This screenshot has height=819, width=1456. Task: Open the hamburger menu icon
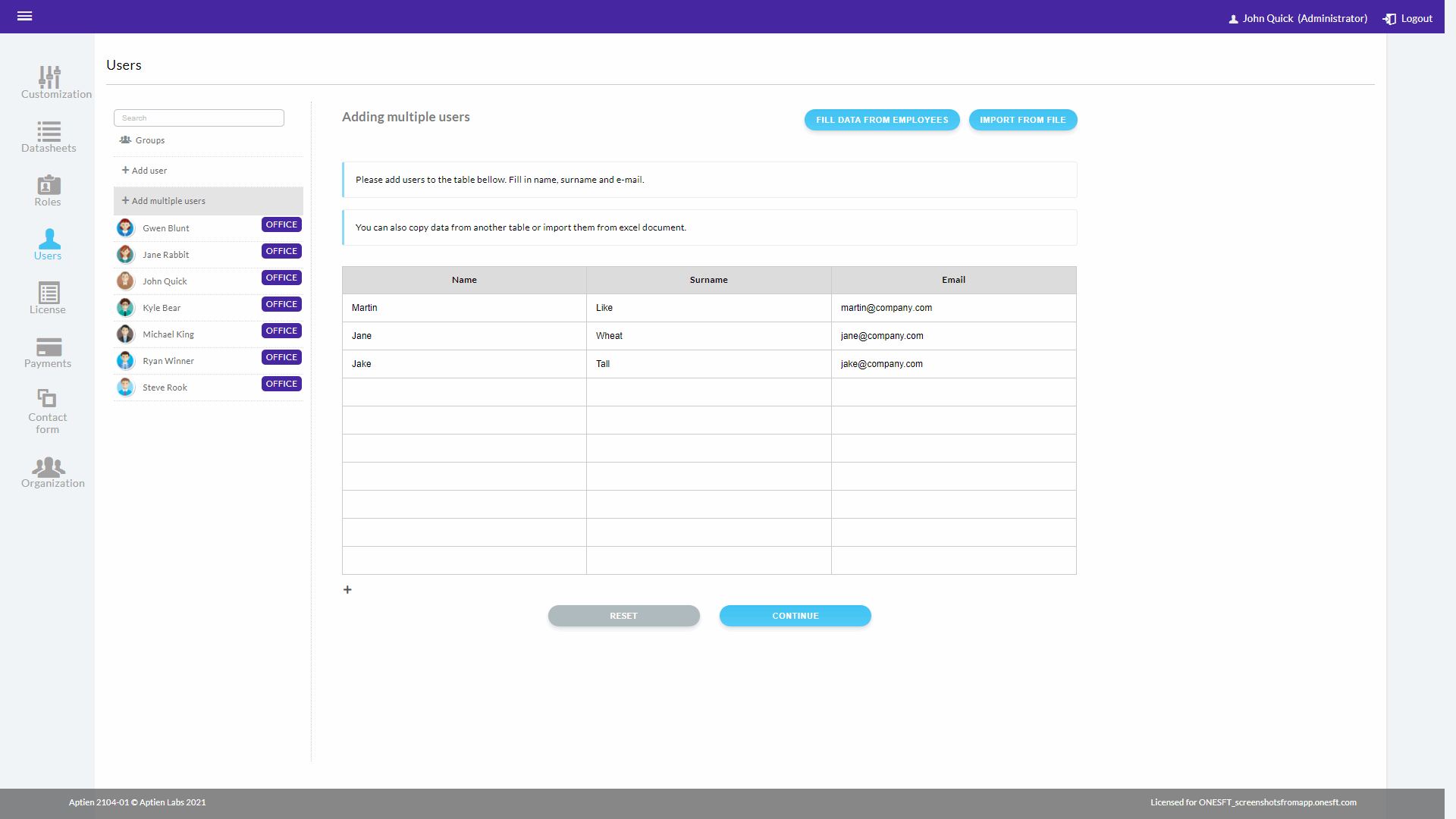point(24,16)
